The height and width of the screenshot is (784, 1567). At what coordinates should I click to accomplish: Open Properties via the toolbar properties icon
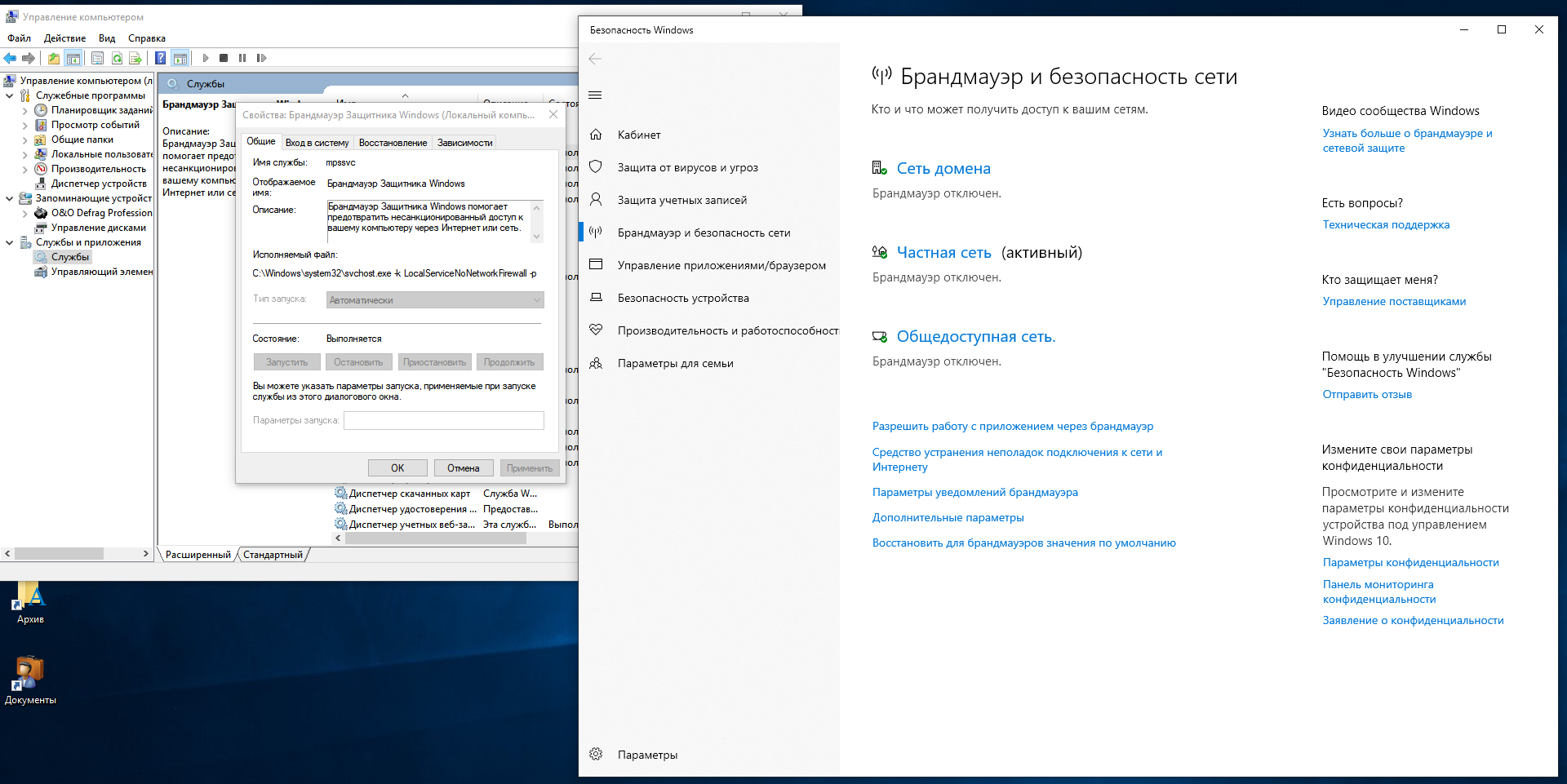click(x=97, y=58)
